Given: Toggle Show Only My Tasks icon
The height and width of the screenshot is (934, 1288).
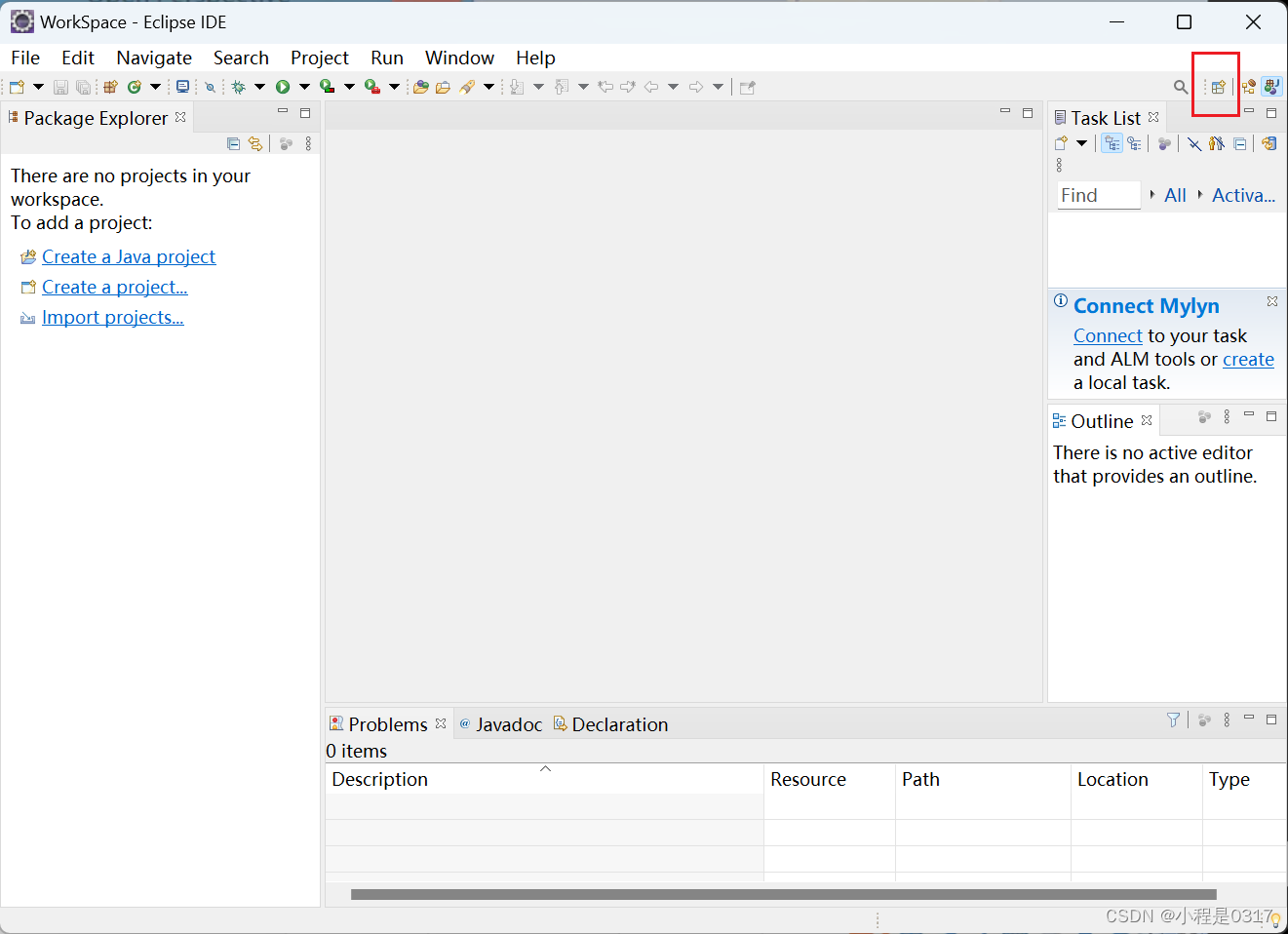Looking at the screenshot, I should pyautogui.click(x=1216, y=143).
